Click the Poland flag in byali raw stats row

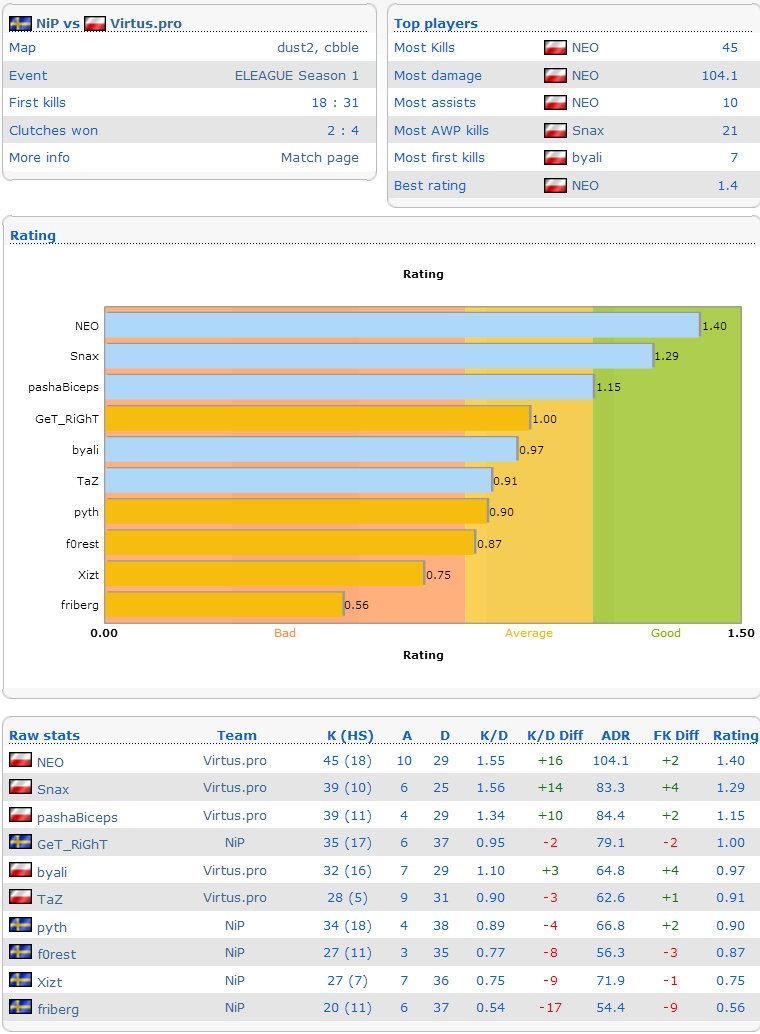(20, 870)
